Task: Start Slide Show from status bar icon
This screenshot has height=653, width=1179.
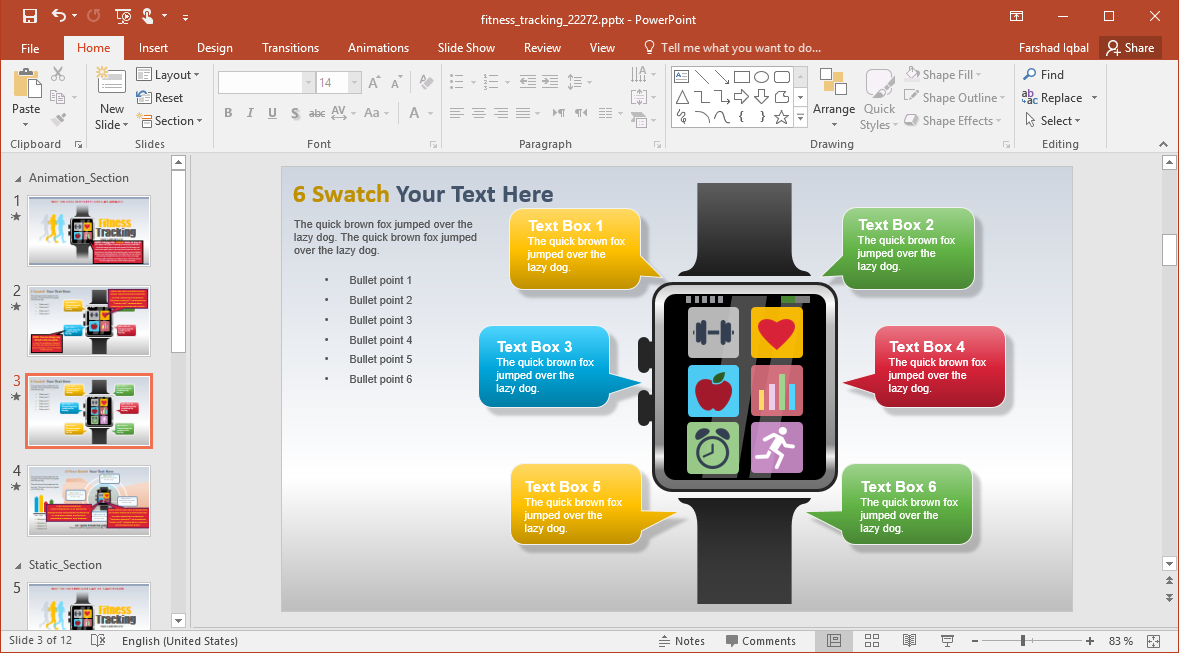Action: pyautogui.click(x=947, y=641)
